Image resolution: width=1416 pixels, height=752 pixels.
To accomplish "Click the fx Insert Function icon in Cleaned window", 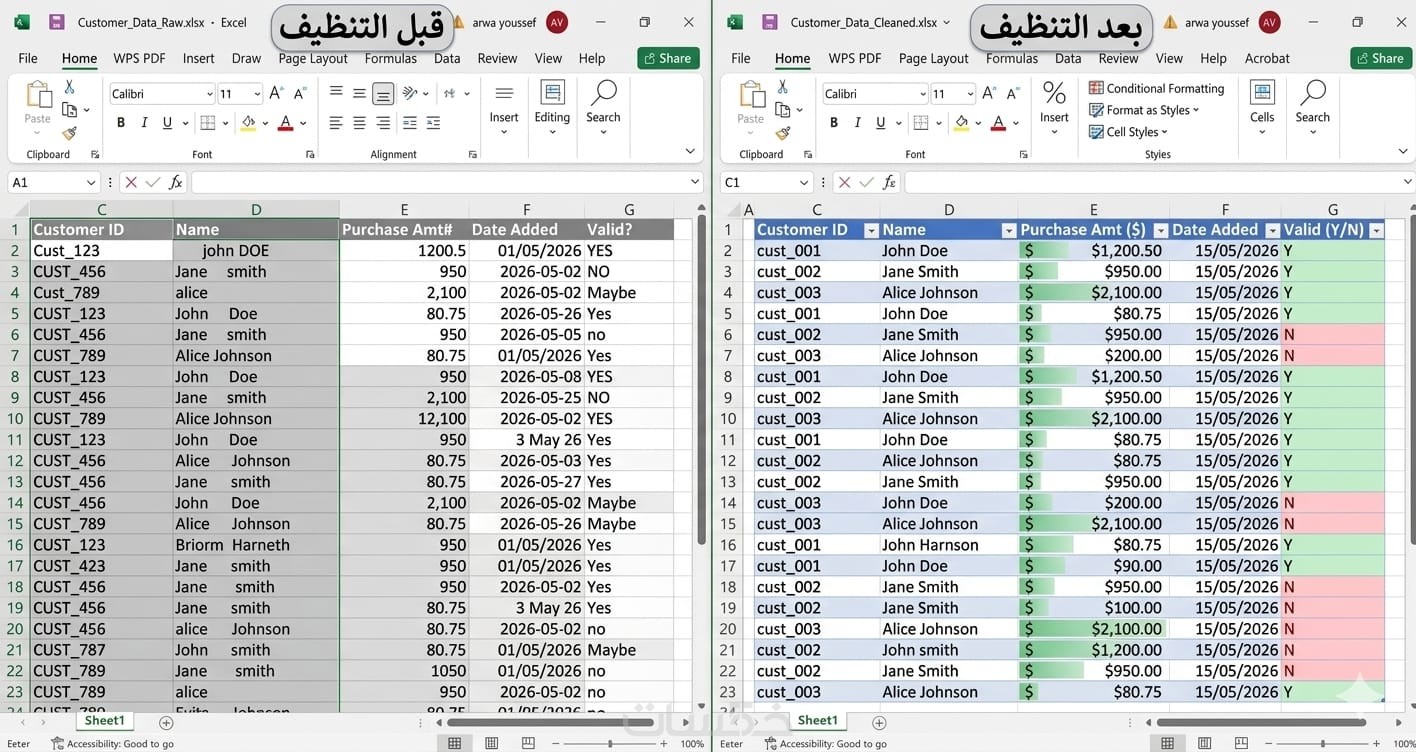I will point(890,182).
